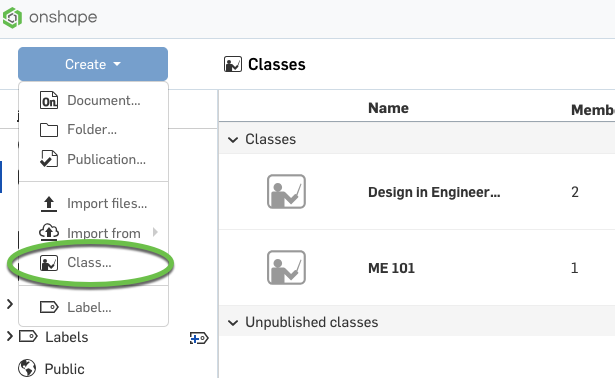Click the Label... tag icon in menu

(49, 307)
